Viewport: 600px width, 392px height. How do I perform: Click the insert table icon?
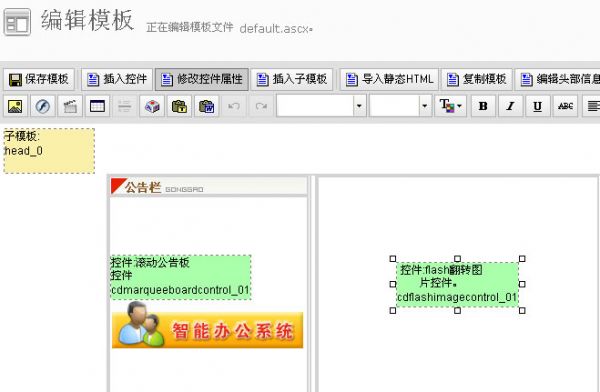pos(97,106)
